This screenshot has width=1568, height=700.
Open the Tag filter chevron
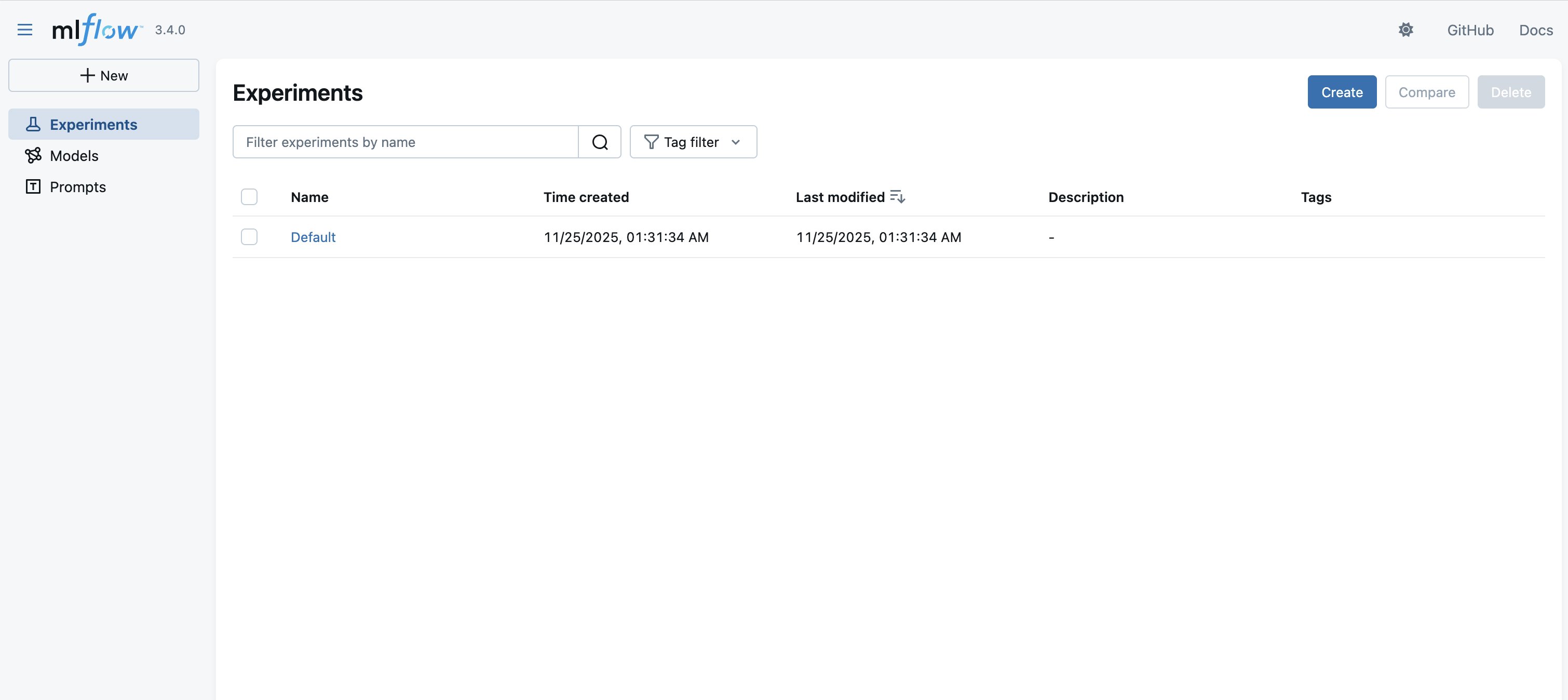point(737,142)
